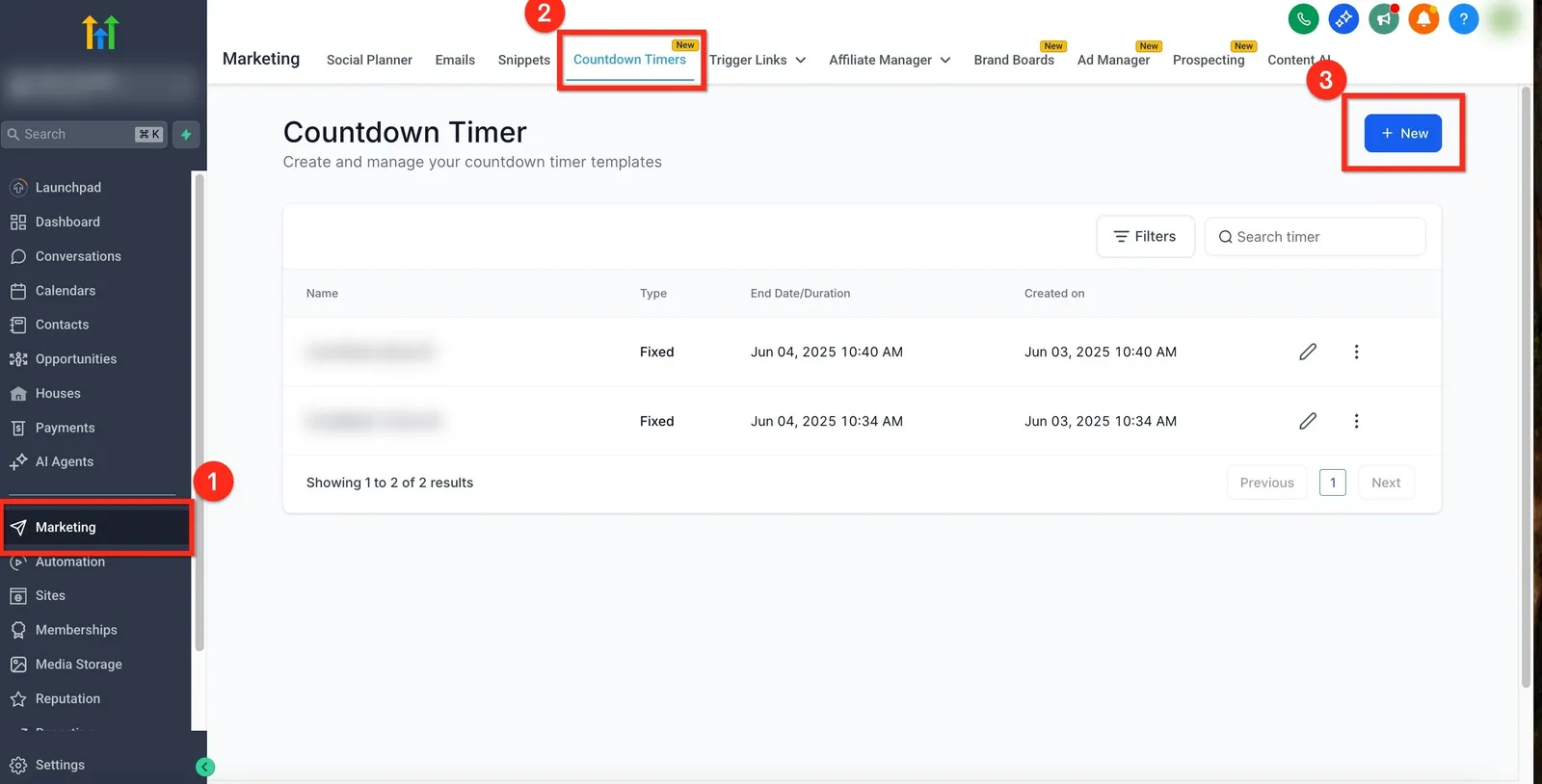Click the Name column header
1542x784 pixels.
322,293
